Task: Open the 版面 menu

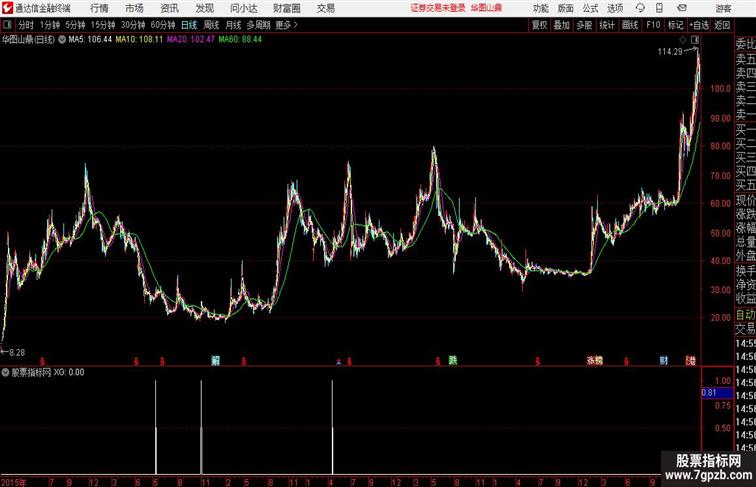Action: tap(566, 8)
